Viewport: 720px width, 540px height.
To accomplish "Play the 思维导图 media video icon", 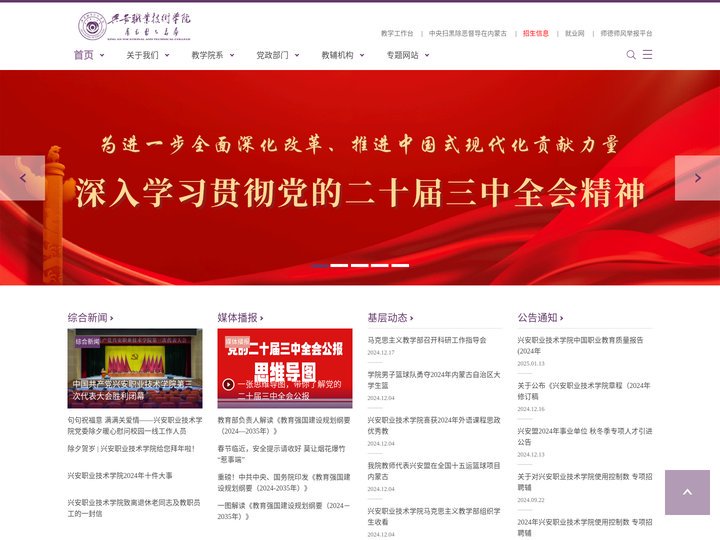I will click(x=228, y=384).
